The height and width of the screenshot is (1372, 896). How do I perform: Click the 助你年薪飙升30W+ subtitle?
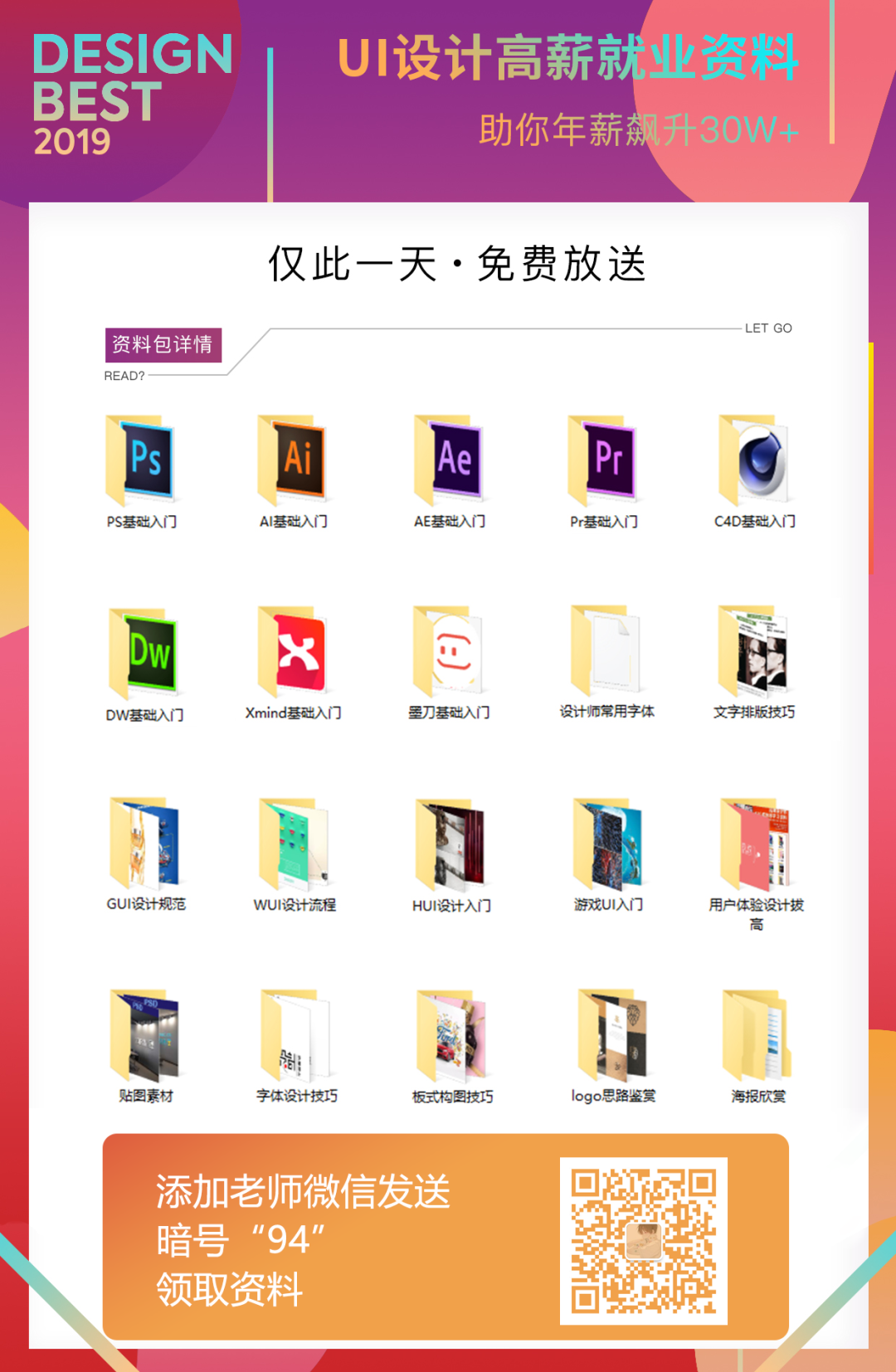tap(639, 130)
